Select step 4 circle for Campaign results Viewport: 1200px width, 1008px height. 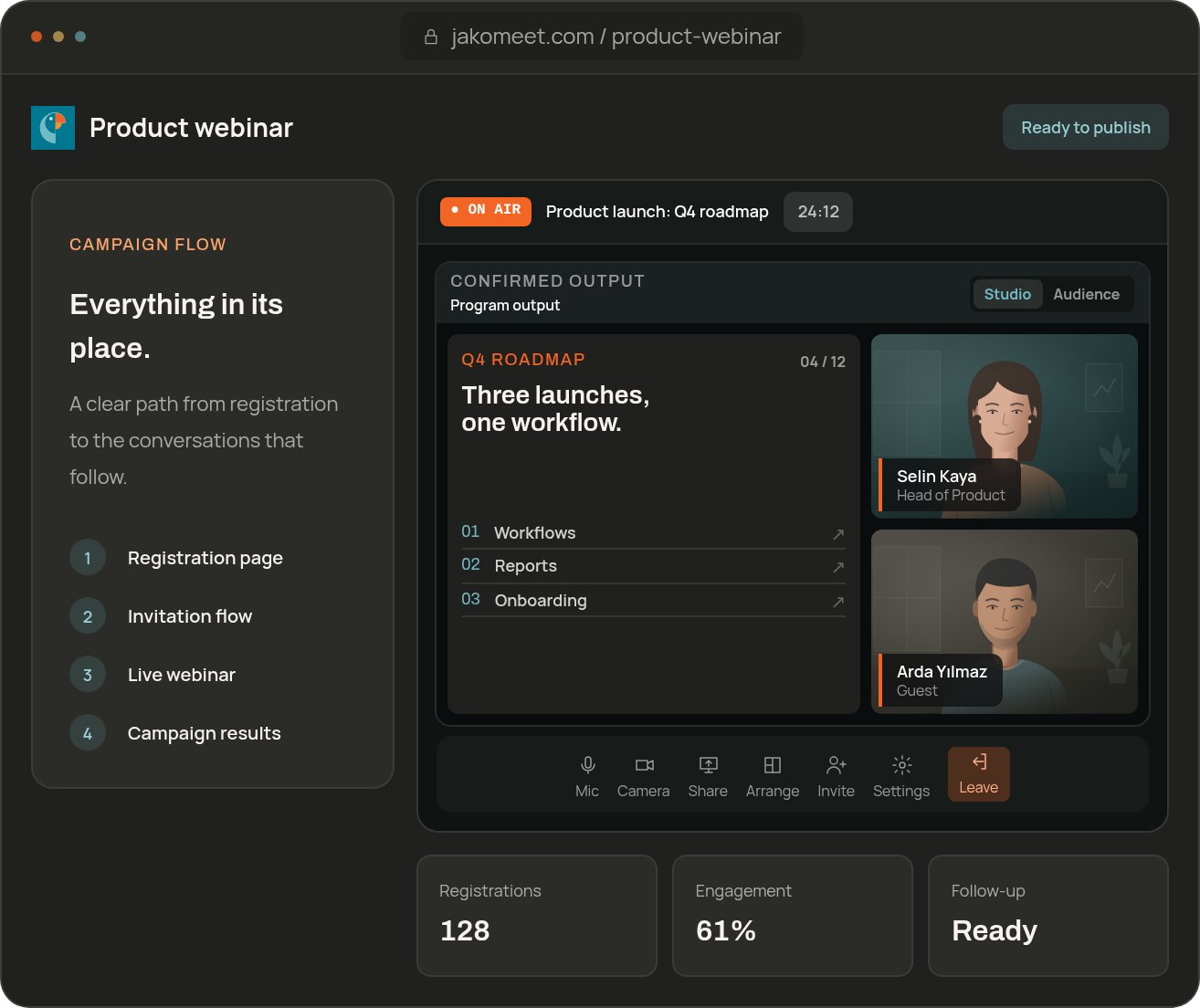pyautogui.click(x=88, y=733)
